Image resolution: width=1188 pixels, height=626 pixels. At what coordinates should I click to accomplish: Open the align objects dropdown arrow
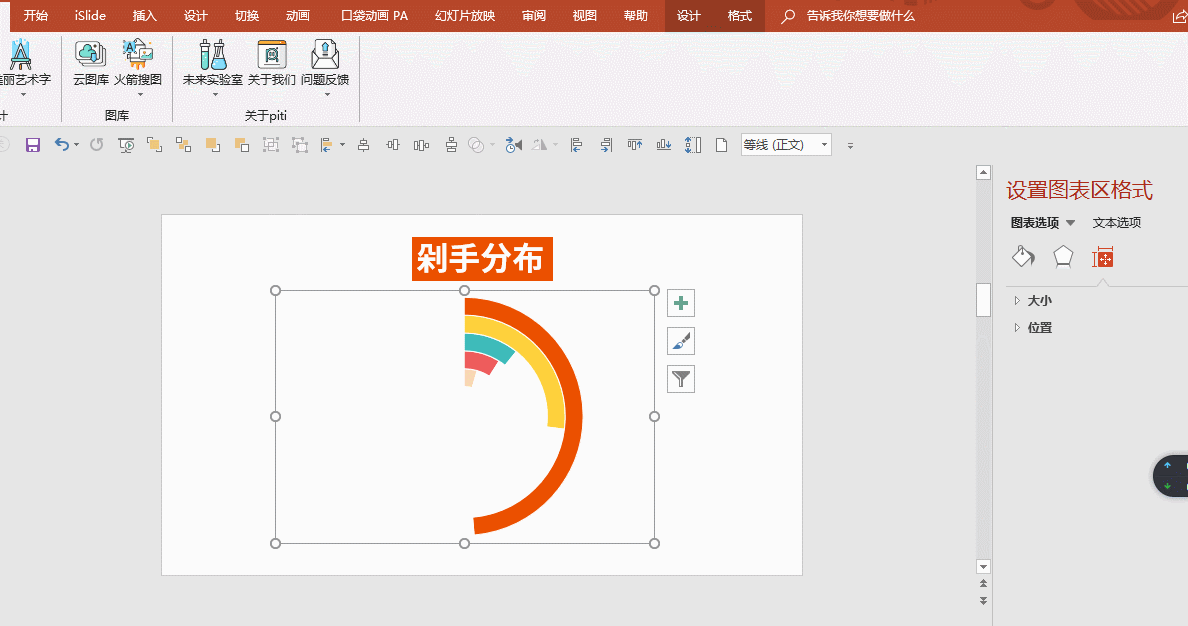[342, 145]
